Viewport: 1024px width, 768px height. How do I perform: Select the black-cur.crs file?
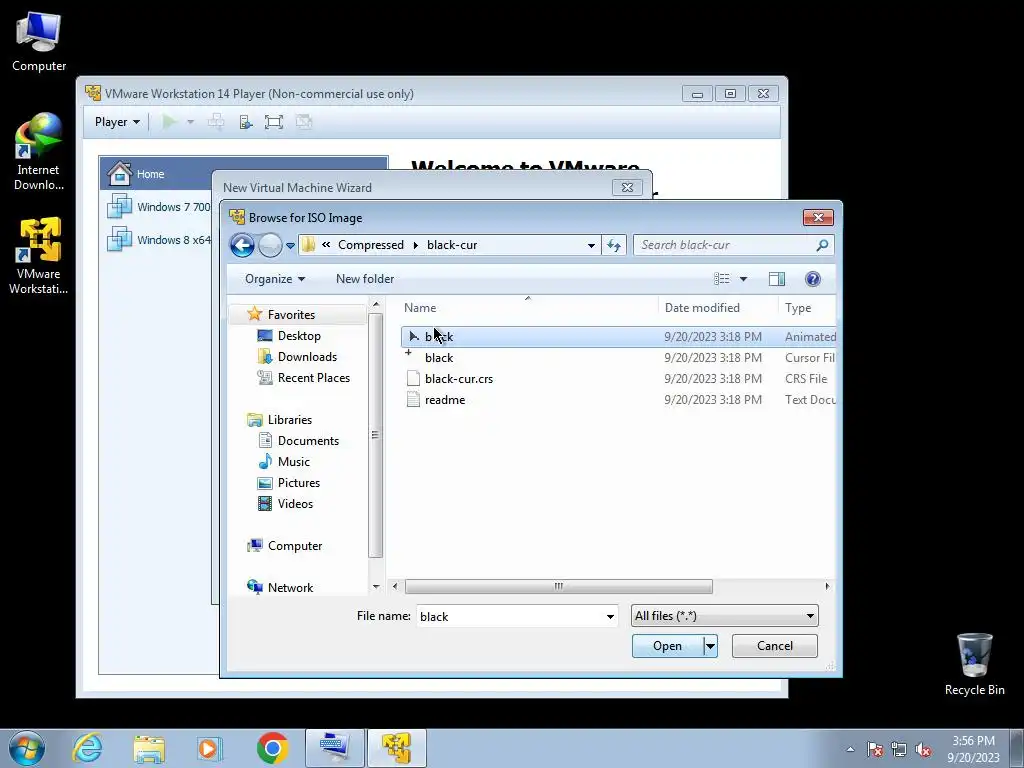point(618,378)
